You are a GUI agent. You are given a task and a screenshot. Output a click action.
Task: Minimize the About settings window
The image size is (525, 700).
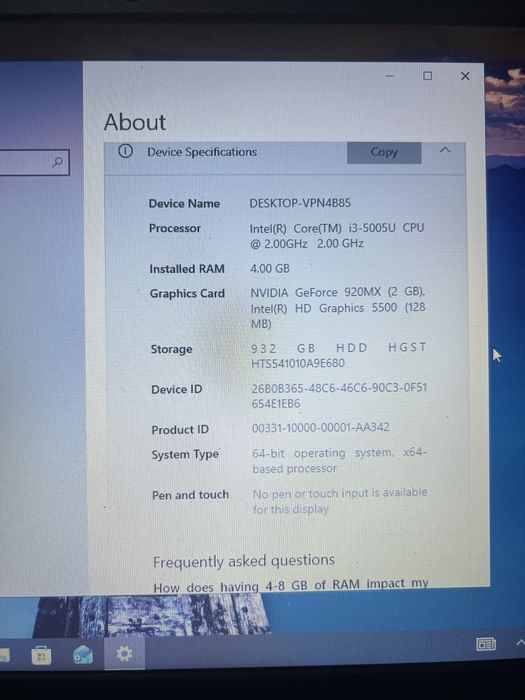(x=390, y=76)
